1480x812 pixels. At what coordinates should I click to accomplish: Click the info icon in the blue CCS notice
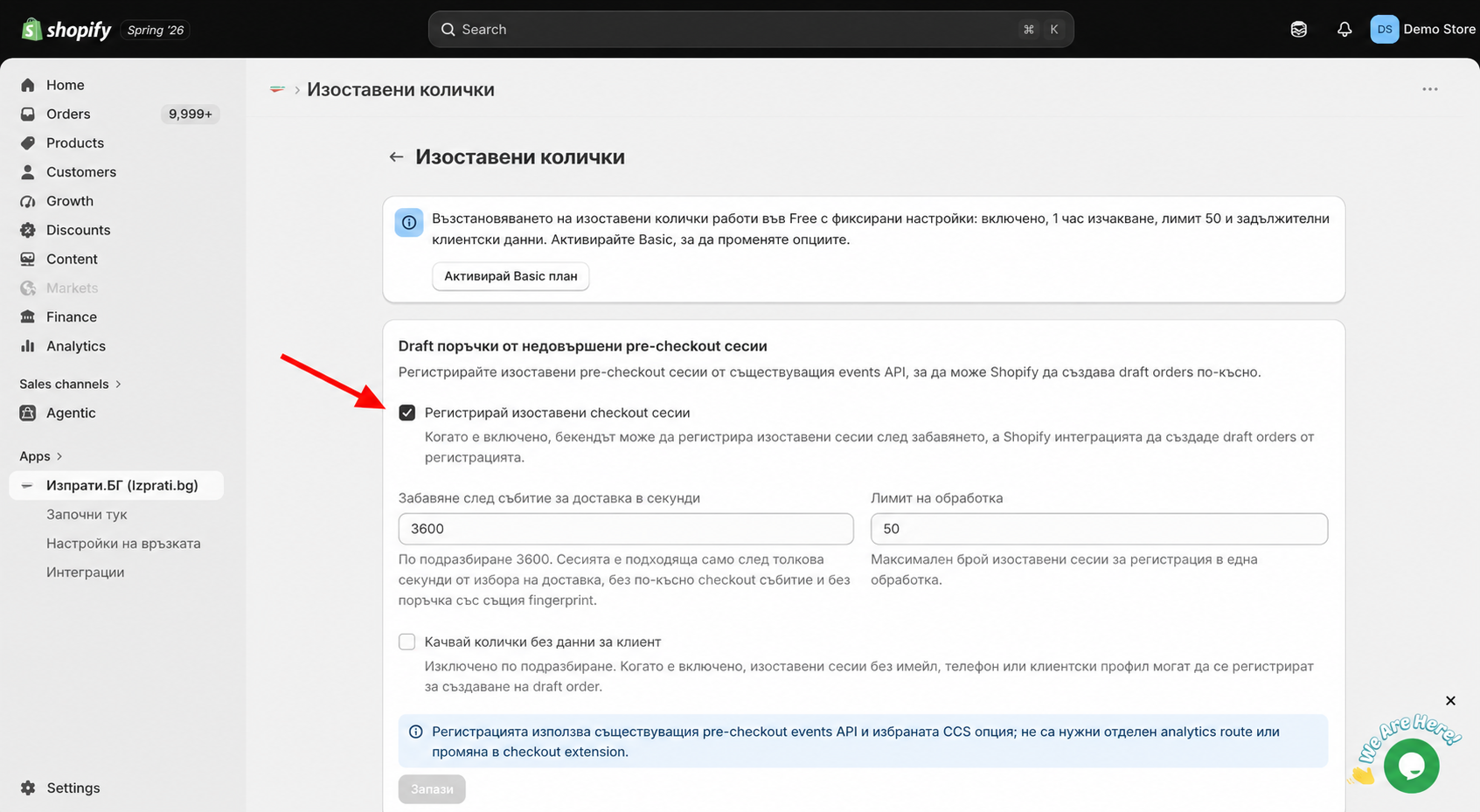[416, 732]
